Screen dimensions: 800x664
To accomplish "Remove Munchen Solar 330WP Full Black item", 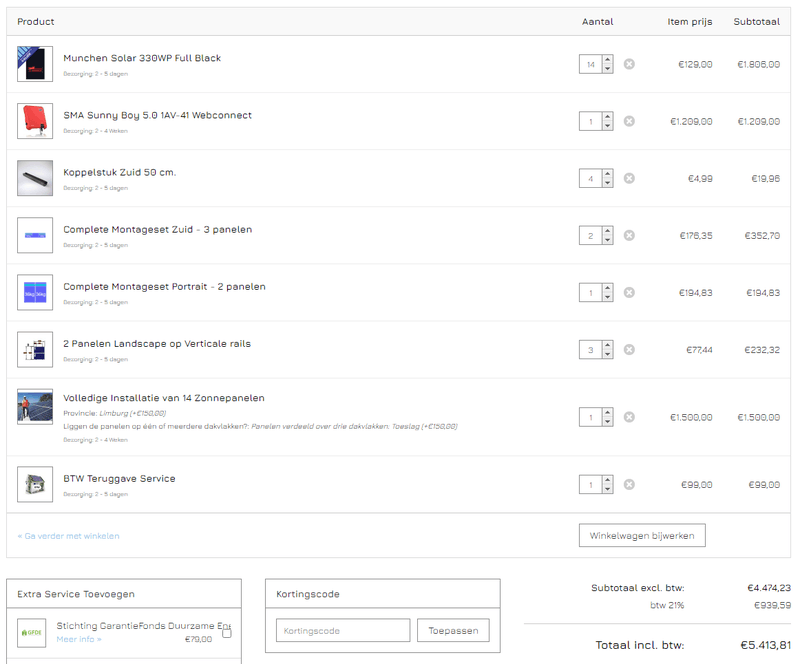I will pyautogui.click(x=629, y=64).
